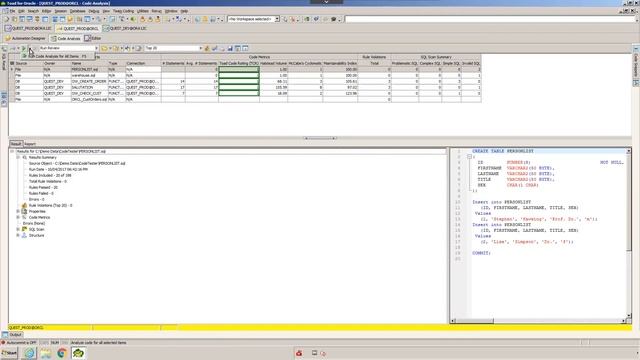Image resolution: width=640 pixels, height=360 pixels.
Task: Select the SALUTATION function row
Action: [245, 87]
